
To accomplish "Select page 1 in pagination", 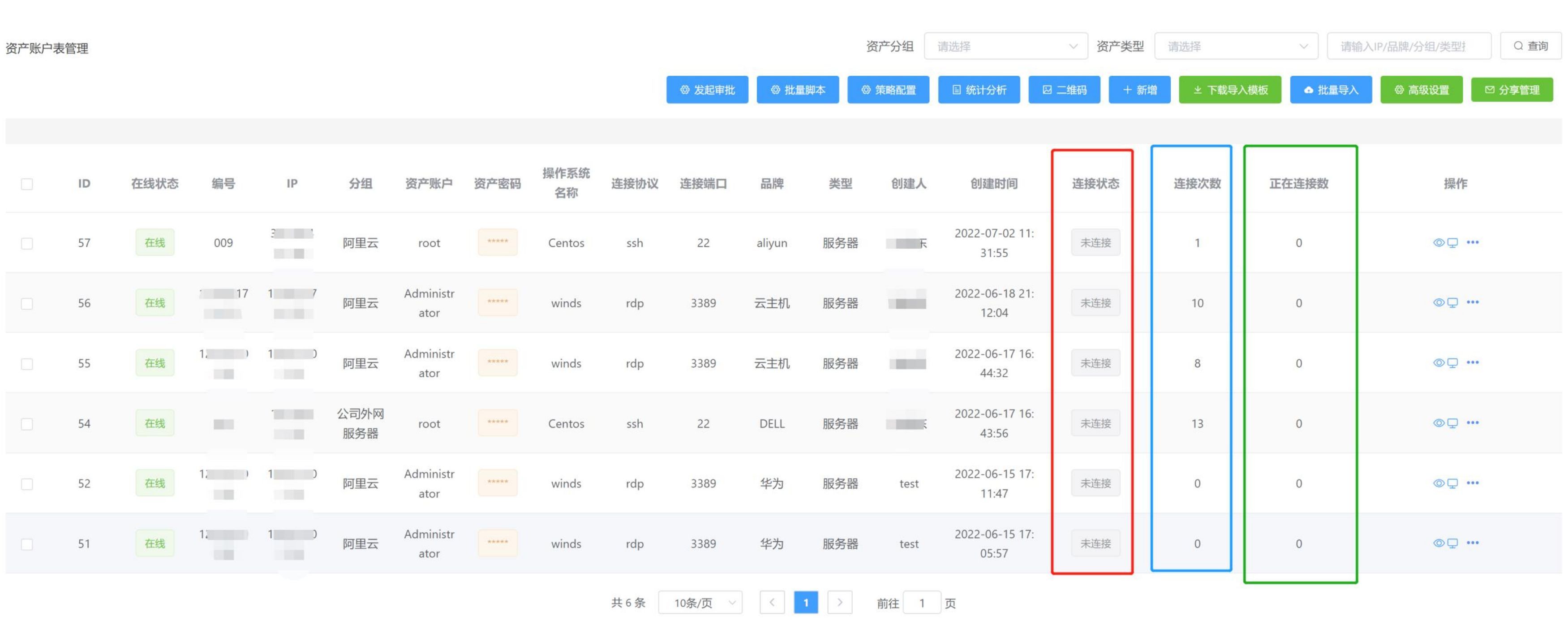I will 806,603.
